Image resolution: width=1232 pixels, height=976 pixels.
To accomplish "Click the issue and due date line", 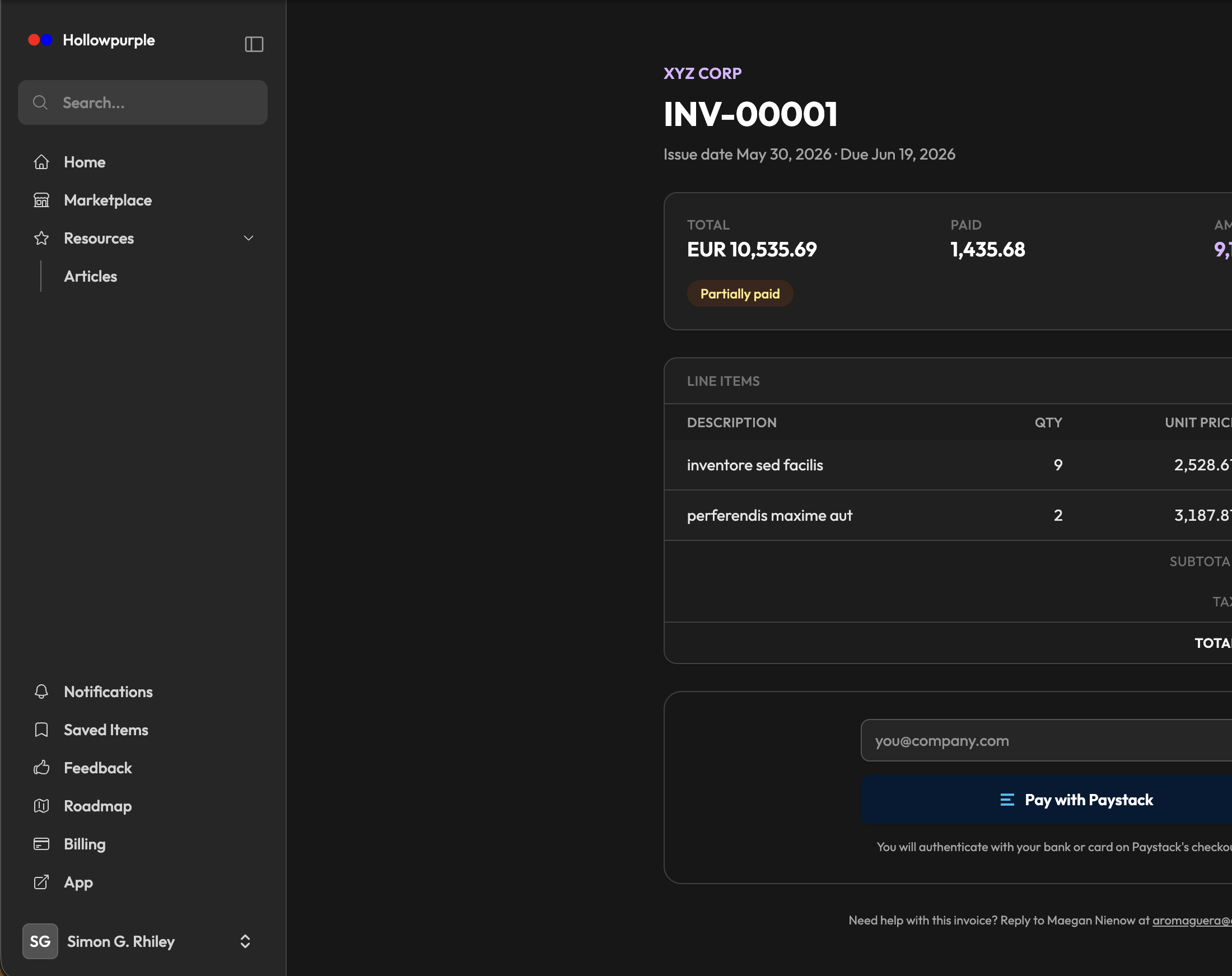I will click(809, 155).
